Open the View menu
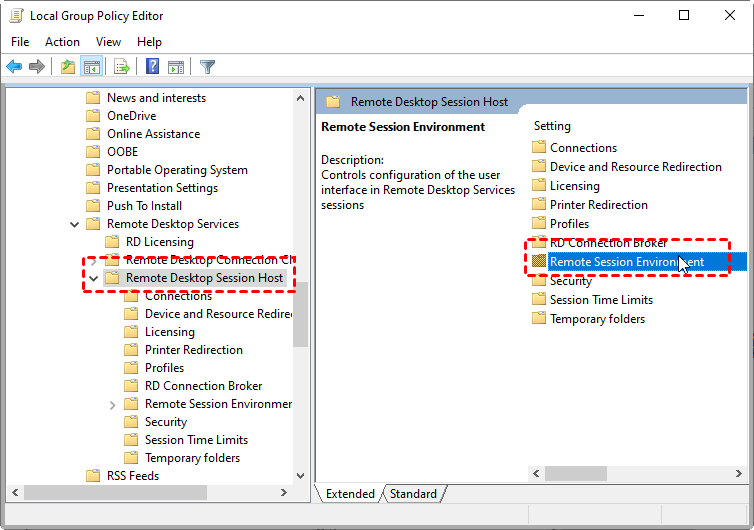Viewport: 754px width, 530px height. (x=108, y=42)
